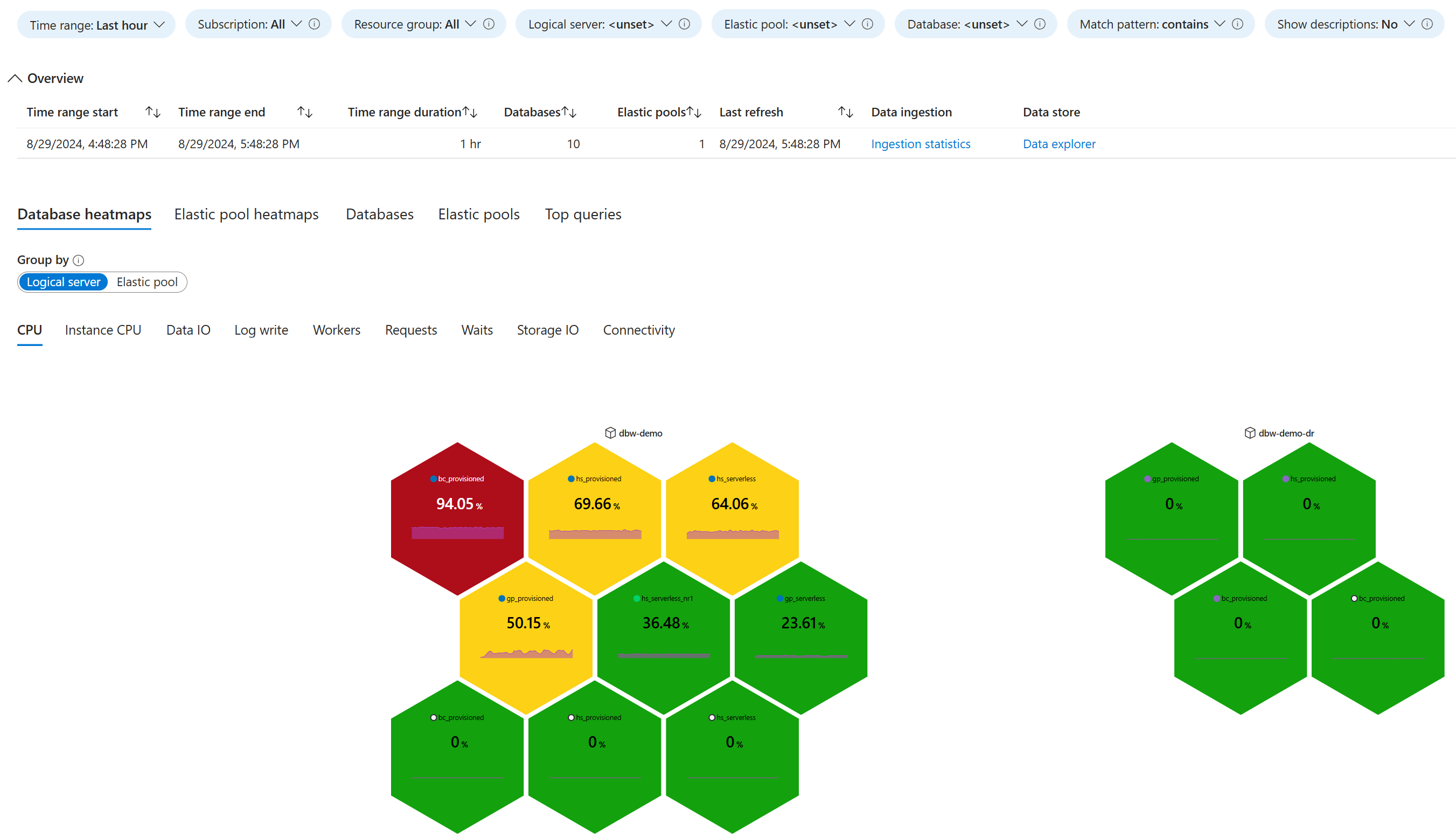Screen dimensions: 1456x838
Task: Open the Ingestion statistics link
Action: point(921,143)
